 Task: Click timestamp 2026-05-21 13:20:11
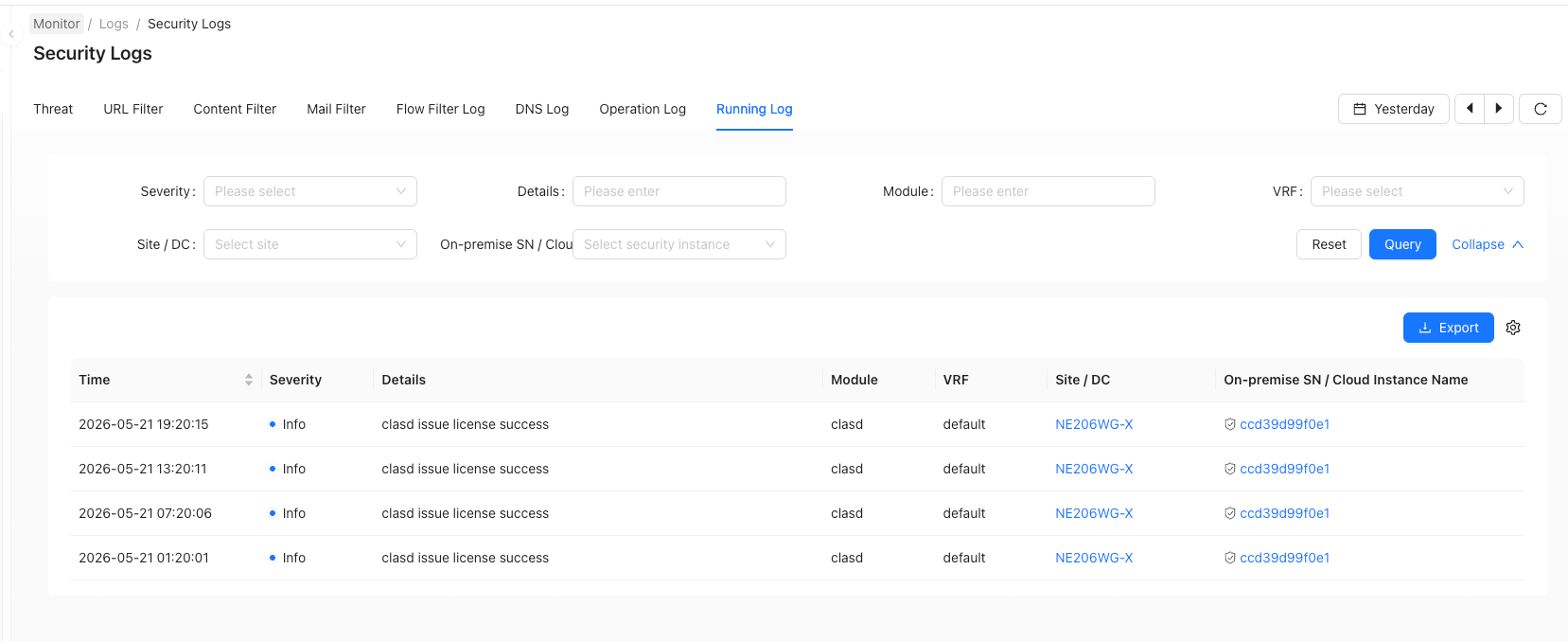(143, 469)
